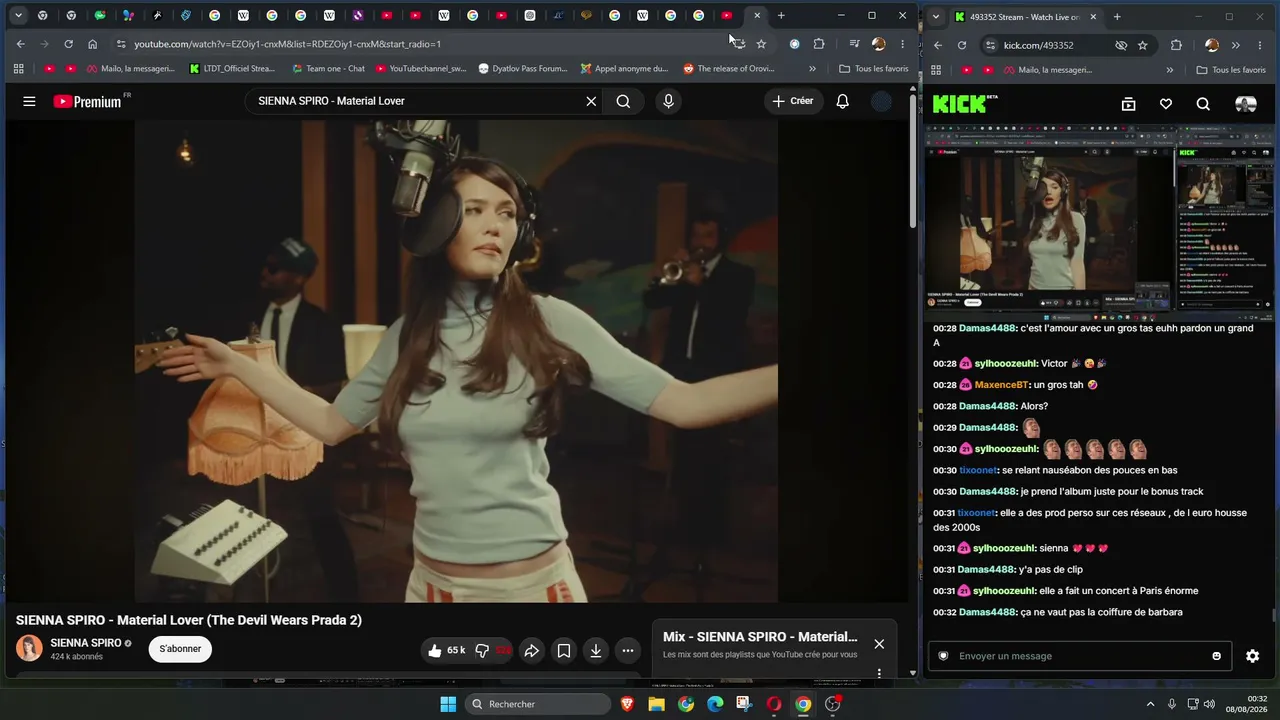Viewport: 1280px width, 720px height.
Task: Click the taskbar Rechercher search box
Action: [x=539, y=704]
